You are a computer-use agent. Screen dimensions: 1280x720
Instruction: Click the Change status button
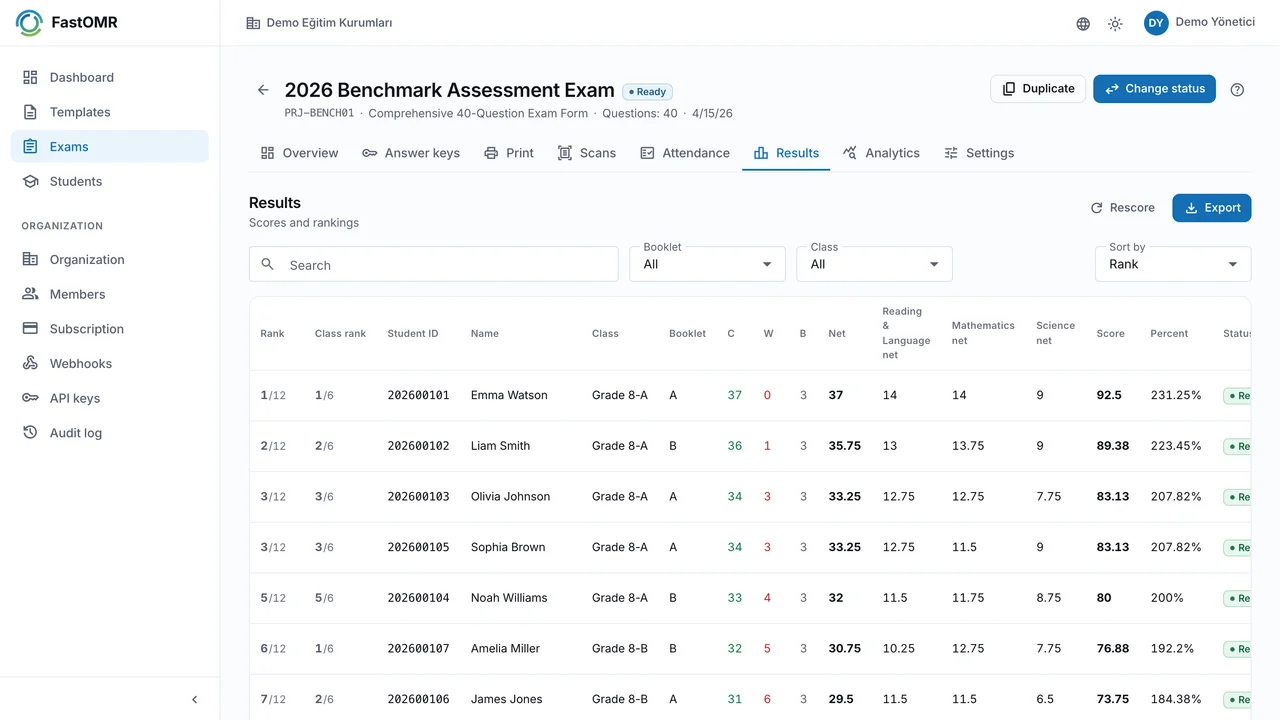[1154, 89]
